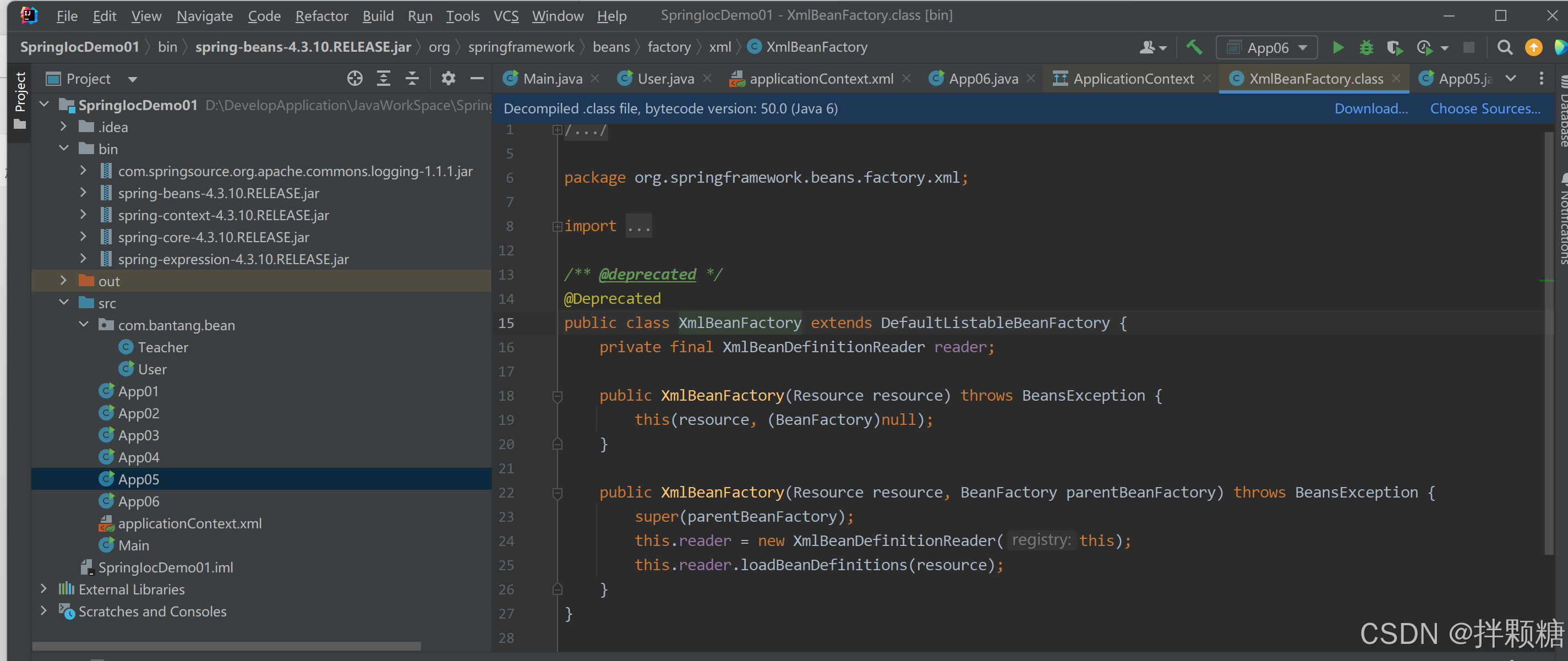The image size is (1568, 661).
Task: Click Collapse All icon in Project panel
Action: click(412, 79)
